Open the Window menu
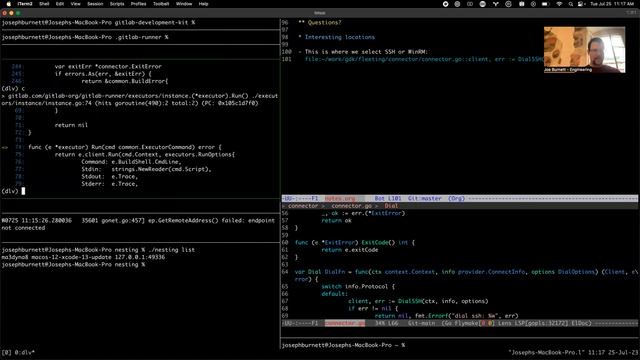Viewport: 640px width, 360px height. point(184,4)
